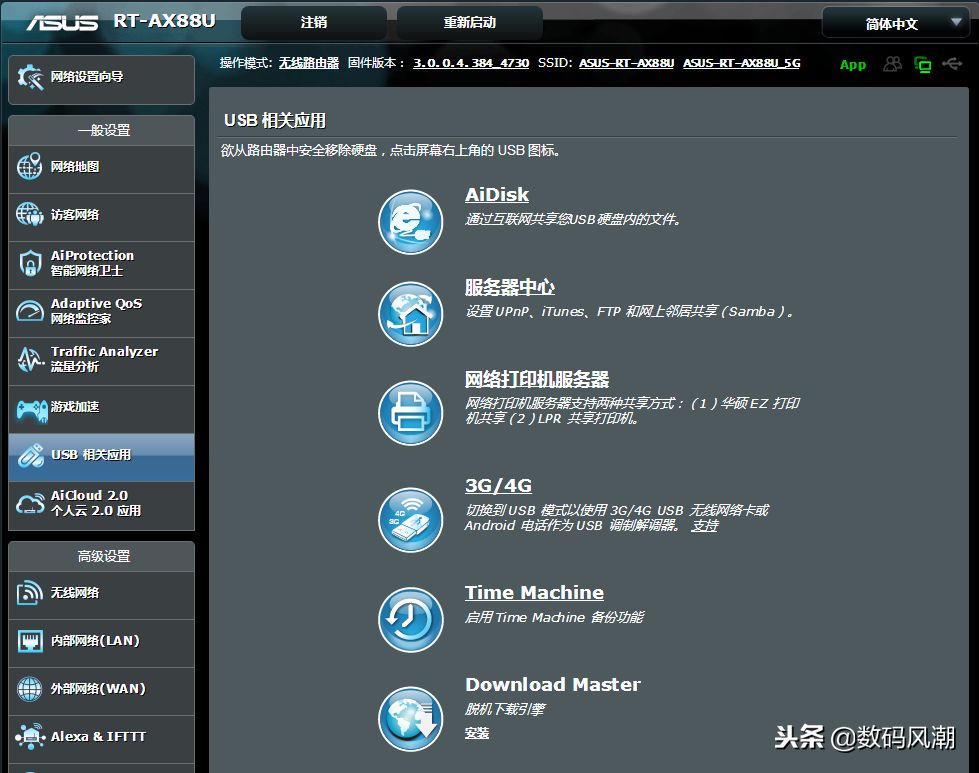979x773 pixels.
Task: Click the 一般设置 section header
Action: coord(102,130)
